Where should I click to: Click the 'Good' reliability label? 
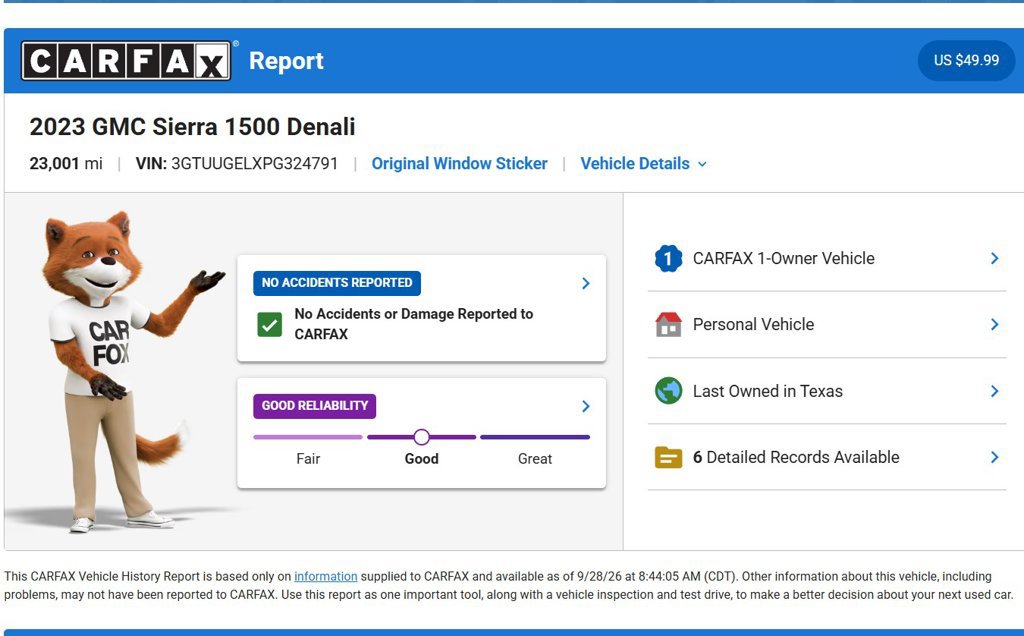pyautogui.click(x=421, y=459)
